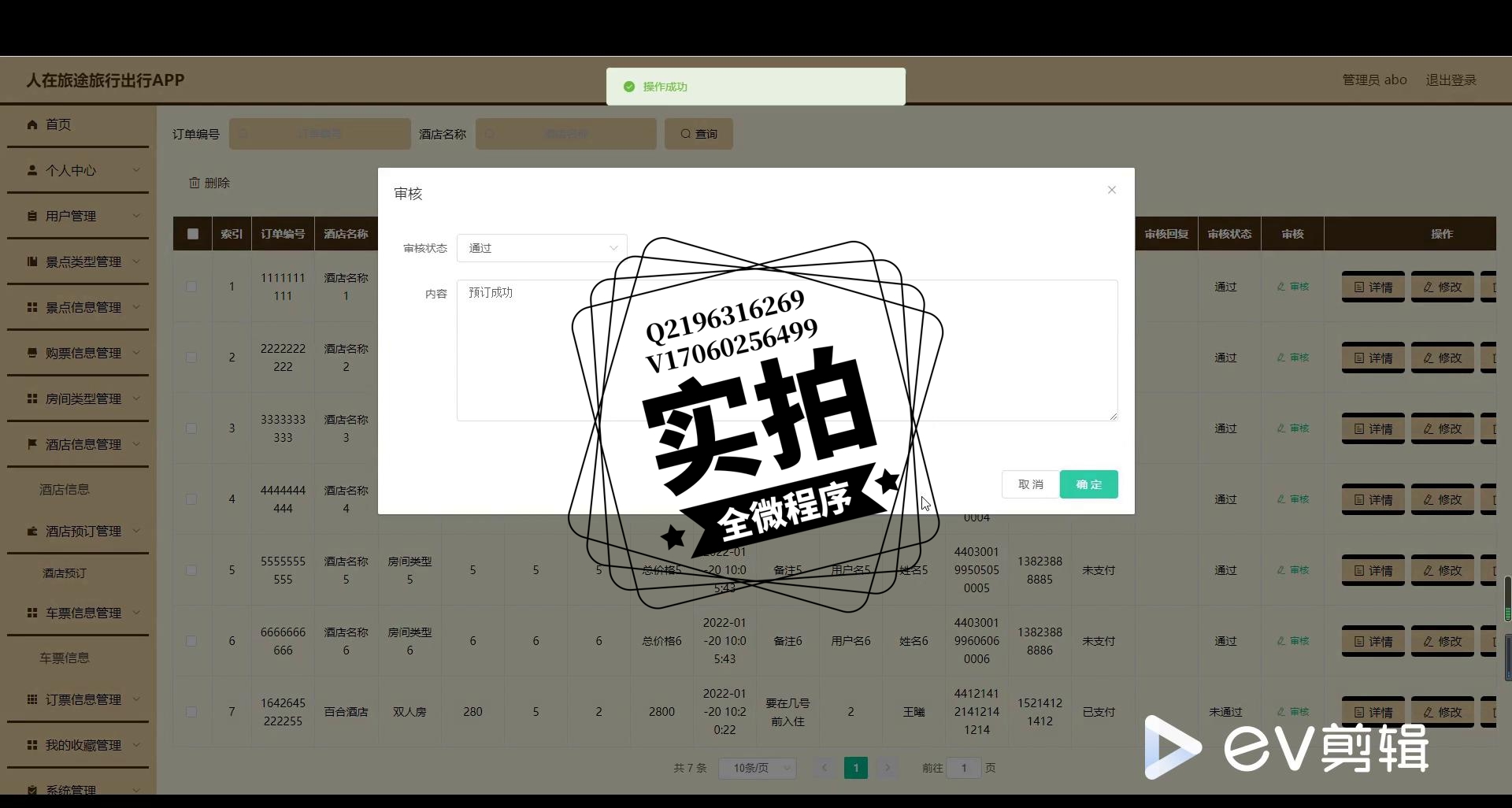
Task: Collapse 酒店预订管理 sidebar menu
Action: coord(77,531)
